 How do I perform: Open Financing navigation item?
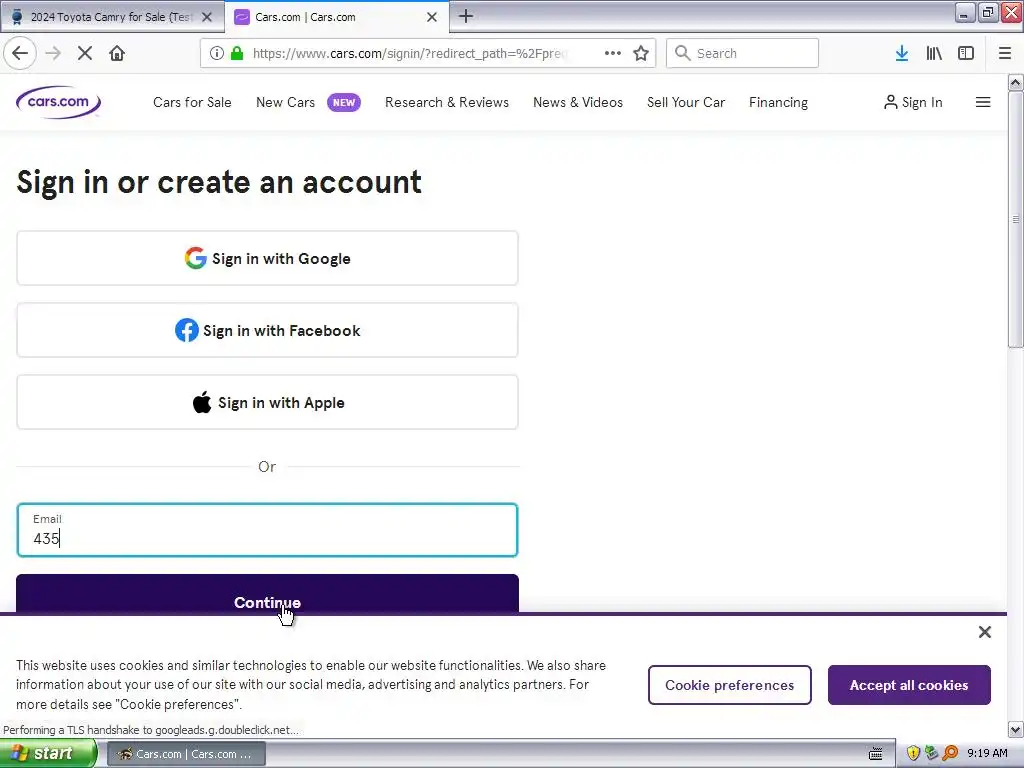point(778,103)
